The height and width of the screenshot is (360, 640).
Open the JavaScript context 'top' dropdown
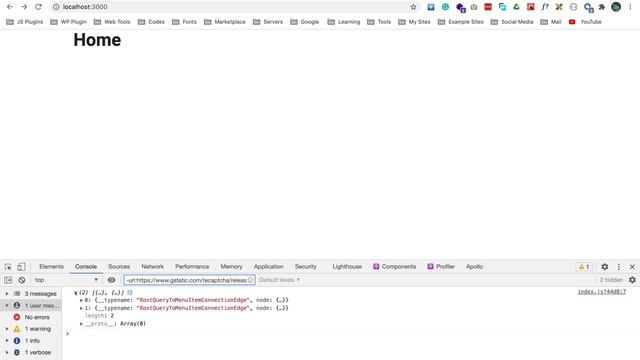point(67,280)
